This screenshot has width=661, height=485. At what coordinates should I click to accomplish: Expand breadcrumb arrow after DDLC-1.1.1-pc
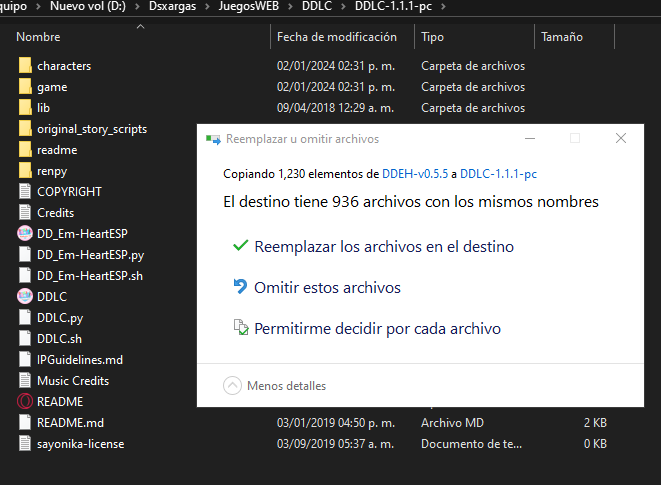tap(443, 7)
